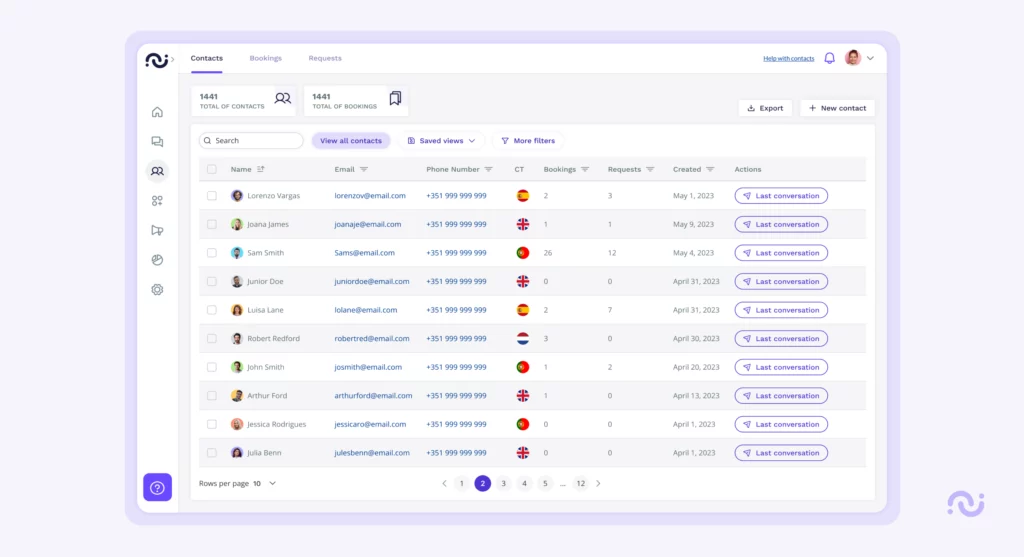Click the New contact button
Screen dimensions: 1024x557
click(x=837, y=108)
